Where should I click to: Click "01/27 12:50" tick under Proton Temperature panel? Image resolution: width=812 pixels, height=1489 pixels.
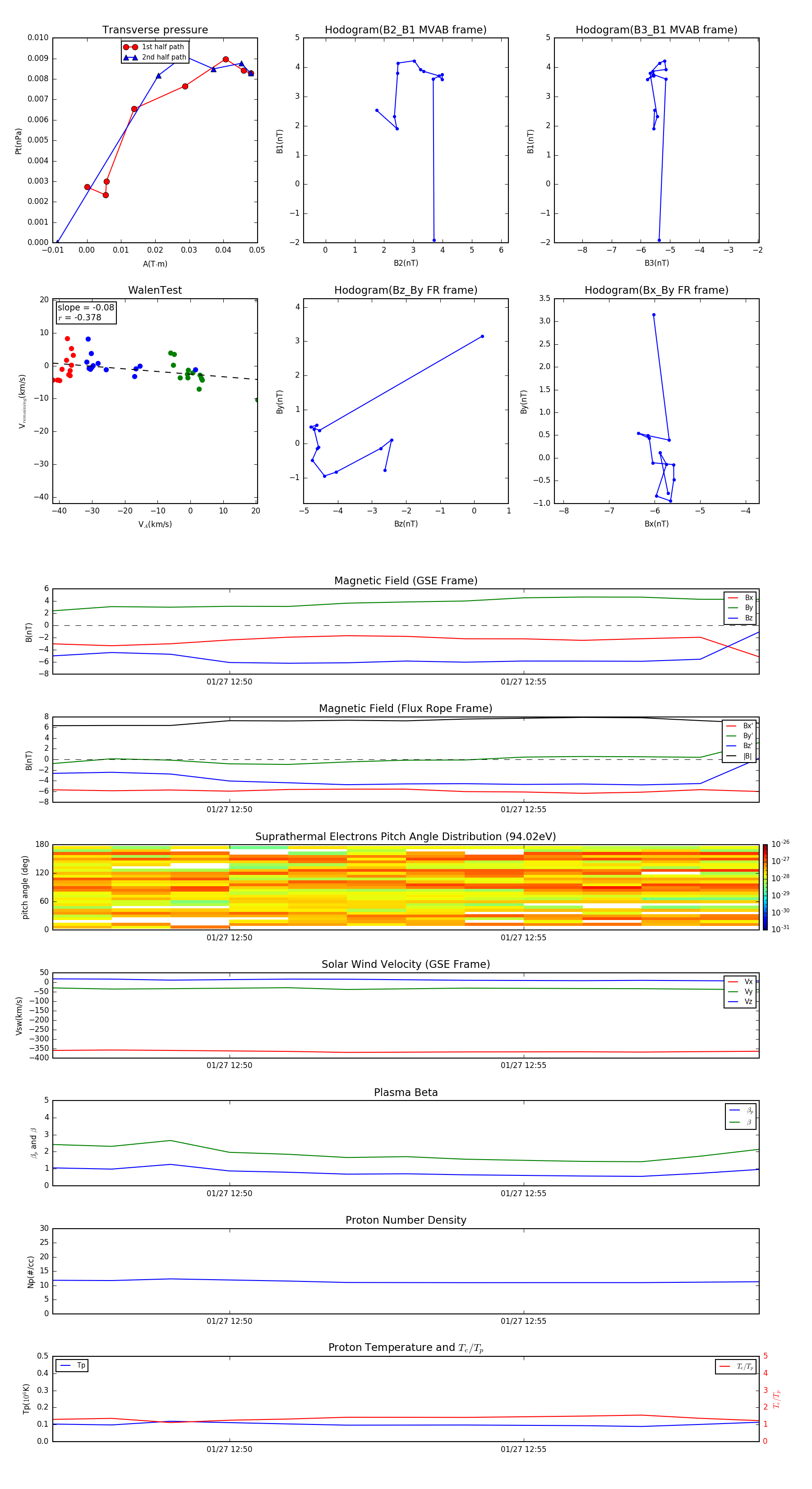230,1449
